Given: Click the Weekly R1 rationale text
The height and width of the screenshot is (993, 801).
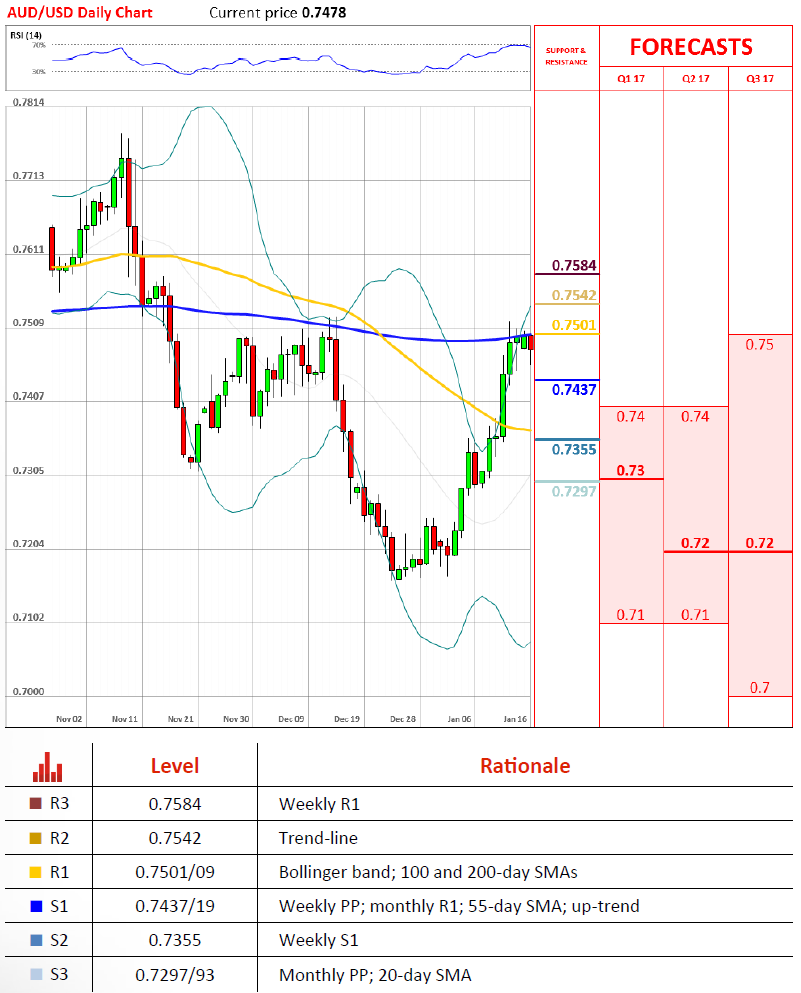Looking at the screenshot, I should (x=319, y=804).
